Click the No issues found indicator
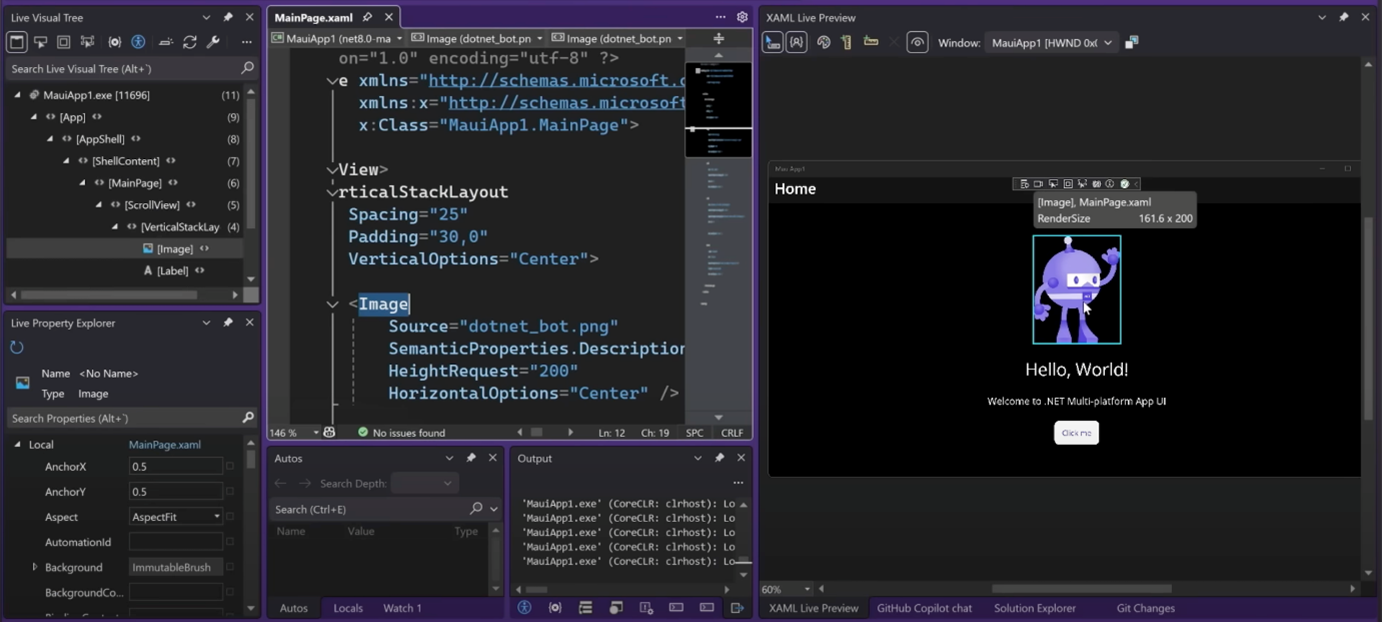The width and height of the screenshot is (1382, 622). point(401,433)
